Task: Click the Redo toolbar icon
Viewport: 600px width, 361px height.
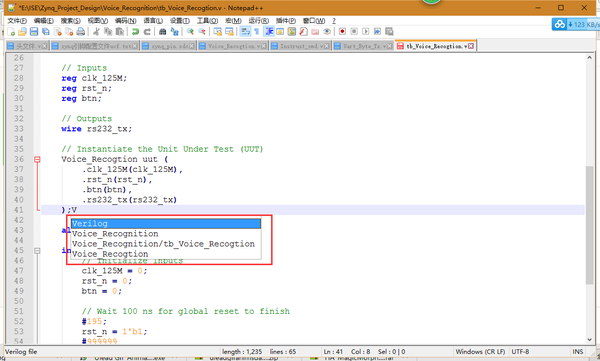Action: click(147, 32)
